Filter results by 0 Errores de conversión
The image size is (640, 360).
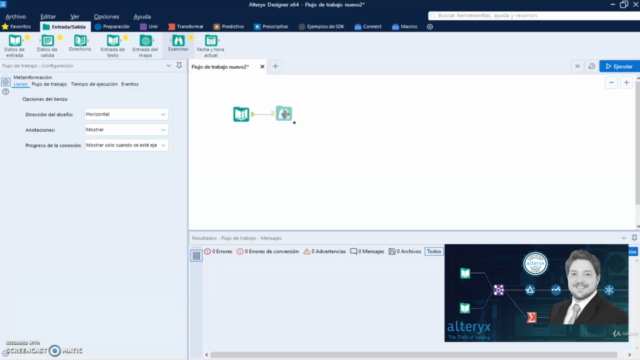click(268, 251)
